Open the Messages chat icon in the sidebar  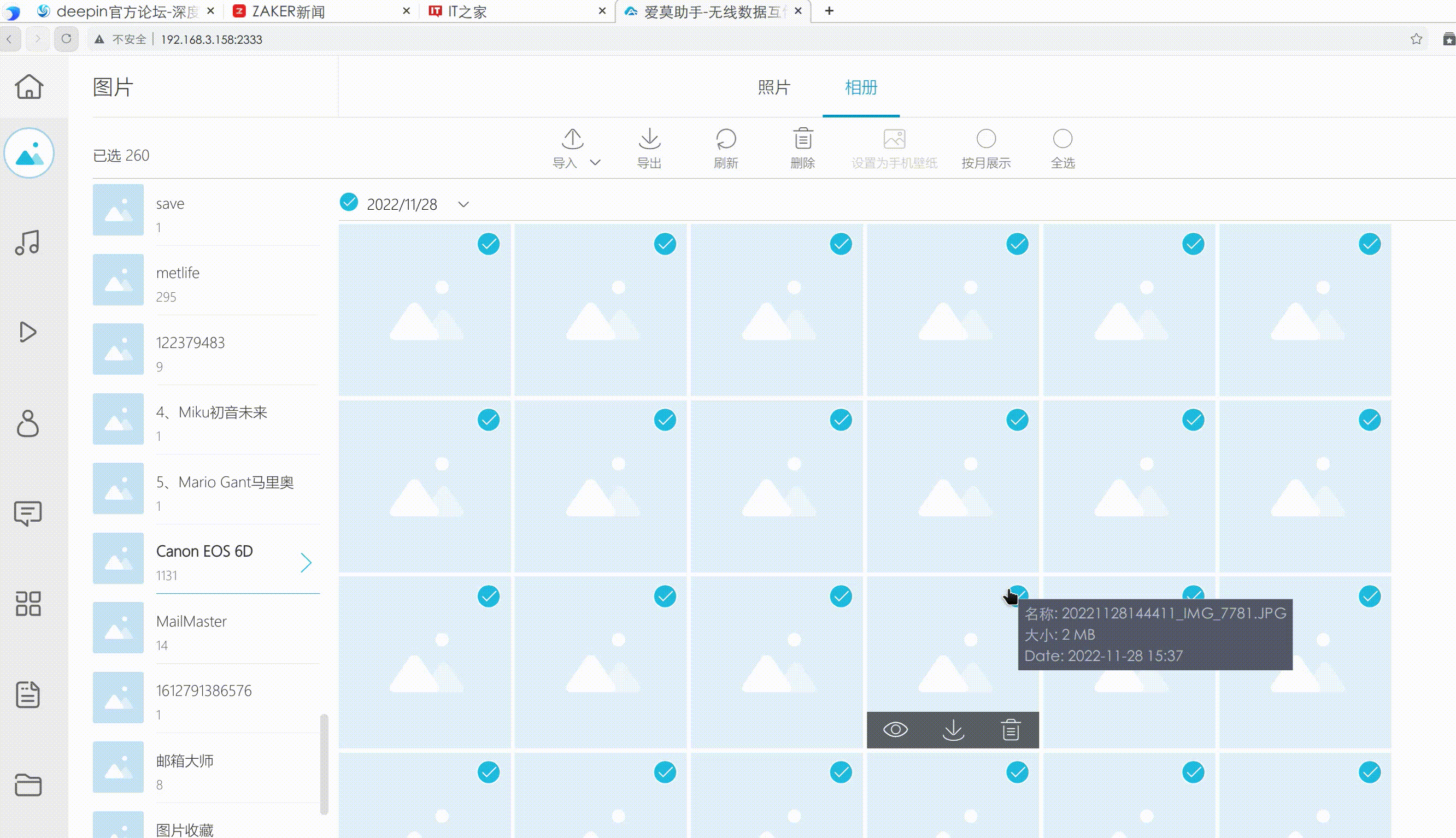coord(28,513)
